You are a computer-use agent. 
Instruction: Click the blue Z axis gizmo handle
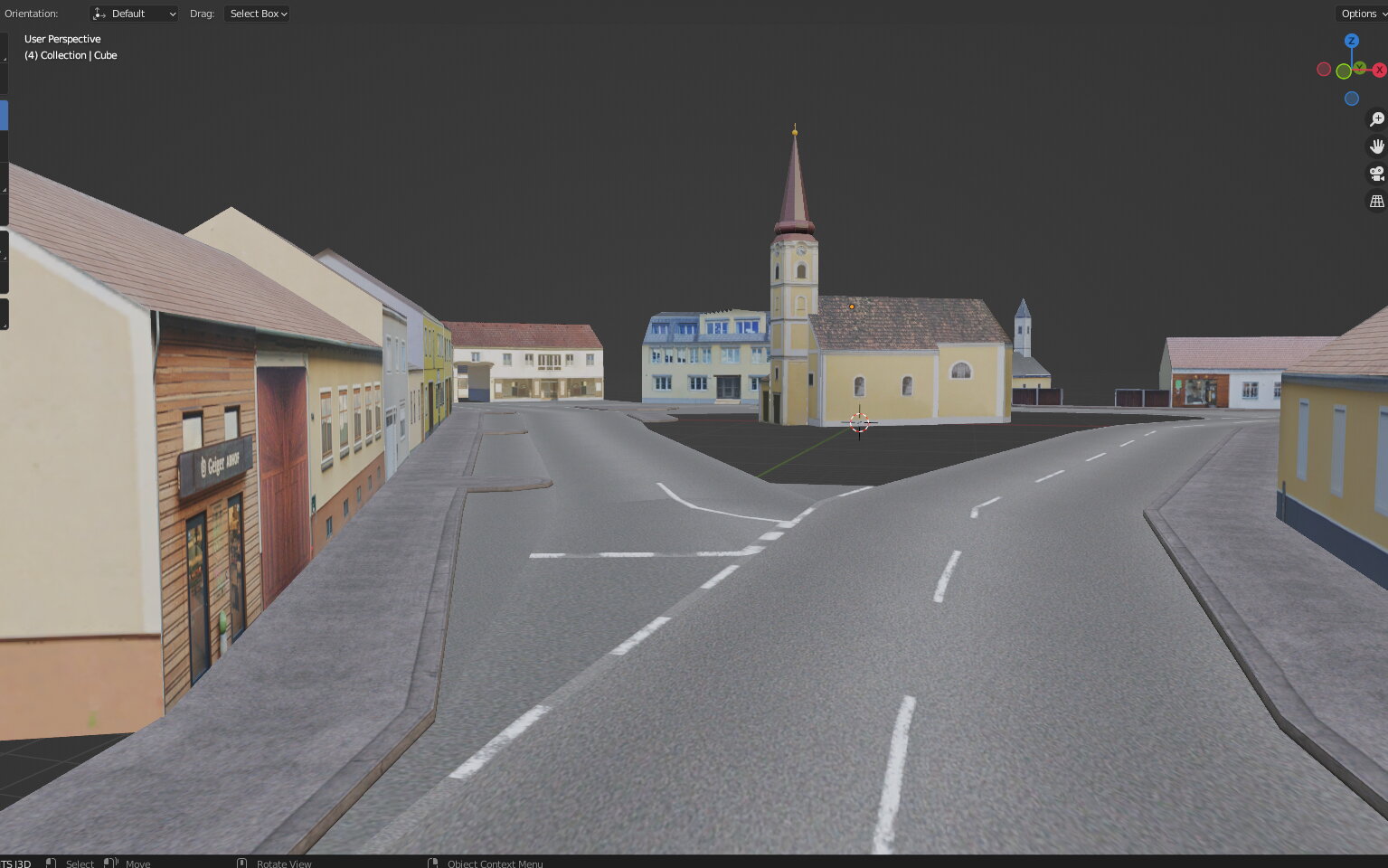1351,42
